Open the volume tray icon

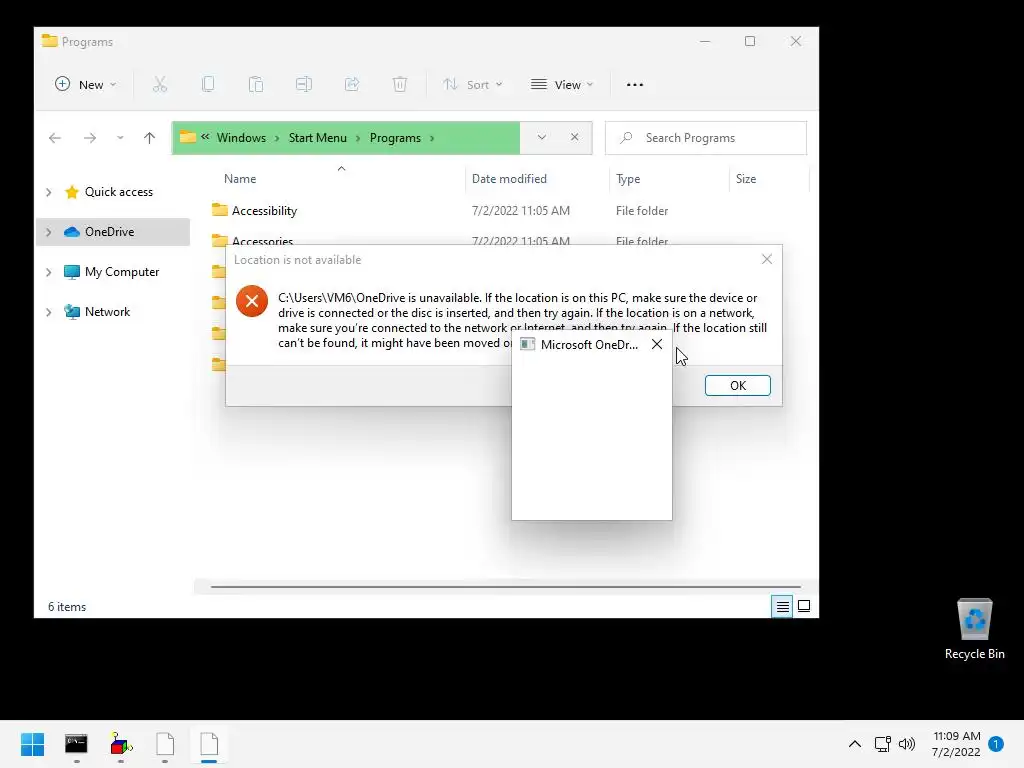906,744
